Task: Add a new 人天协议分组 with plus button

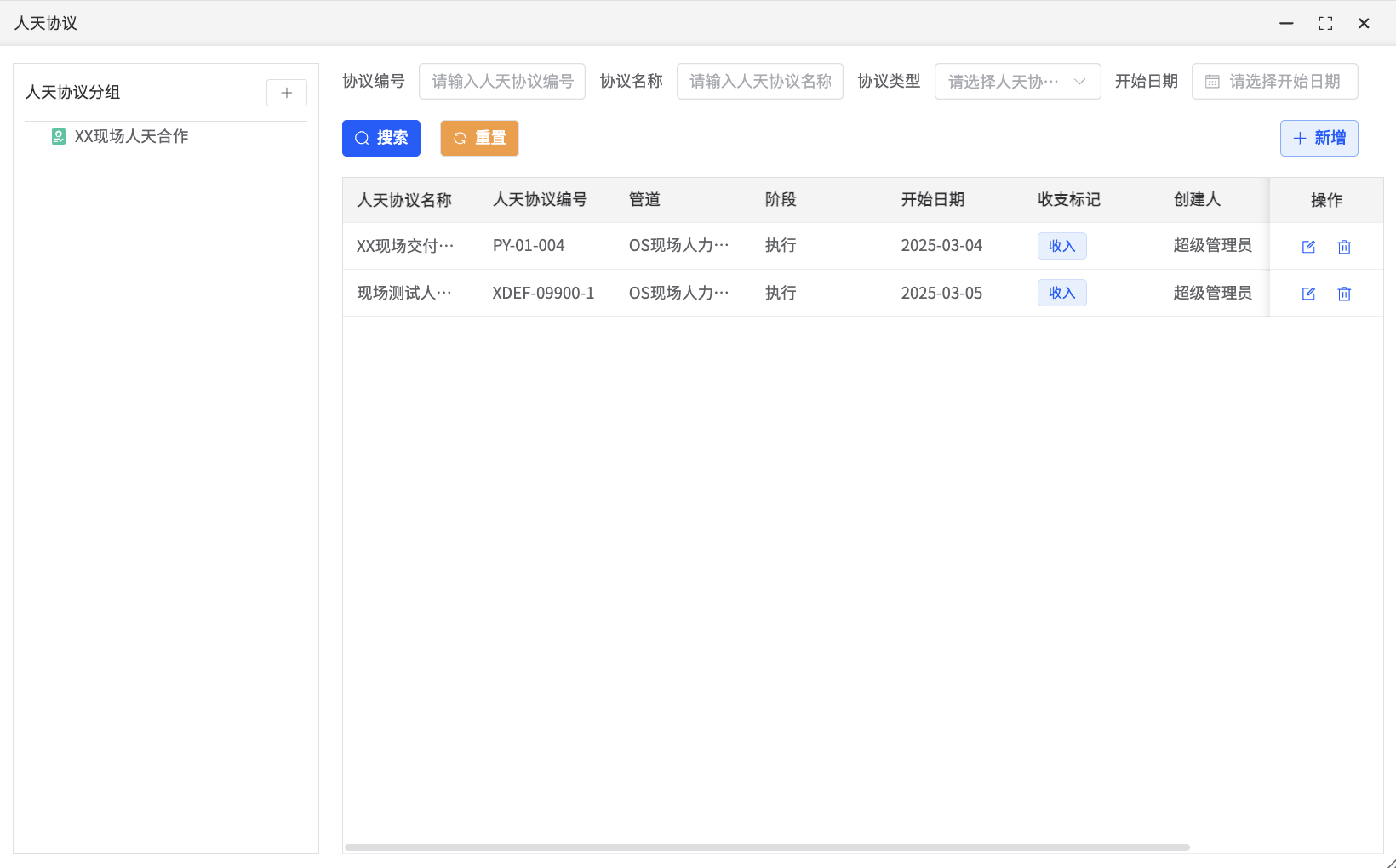Action: tap(287, 93)
